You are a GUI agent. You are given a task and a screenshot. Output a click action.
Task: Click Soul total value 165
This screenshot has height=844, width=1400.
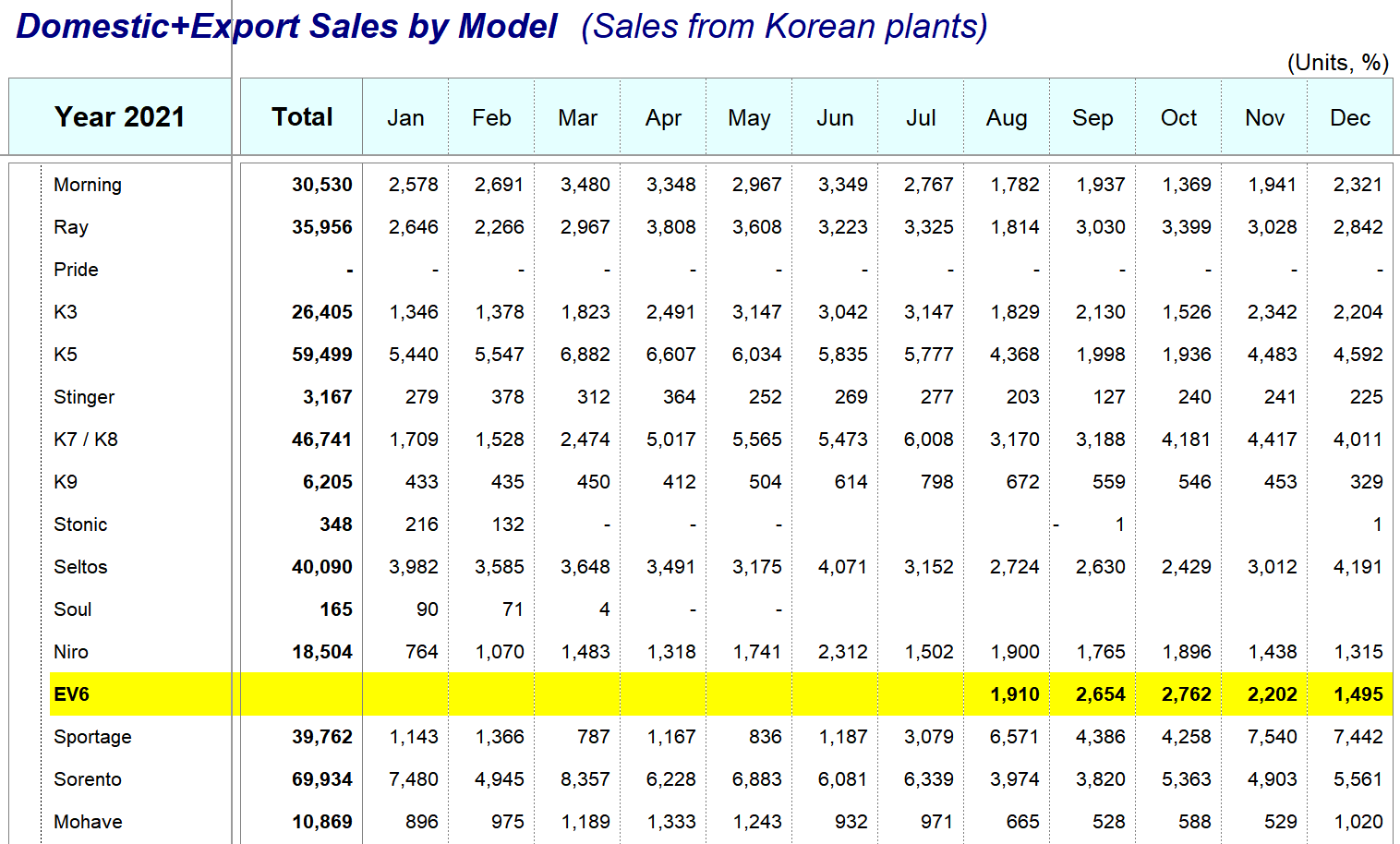pyautogui.click(x=336, y=609)
